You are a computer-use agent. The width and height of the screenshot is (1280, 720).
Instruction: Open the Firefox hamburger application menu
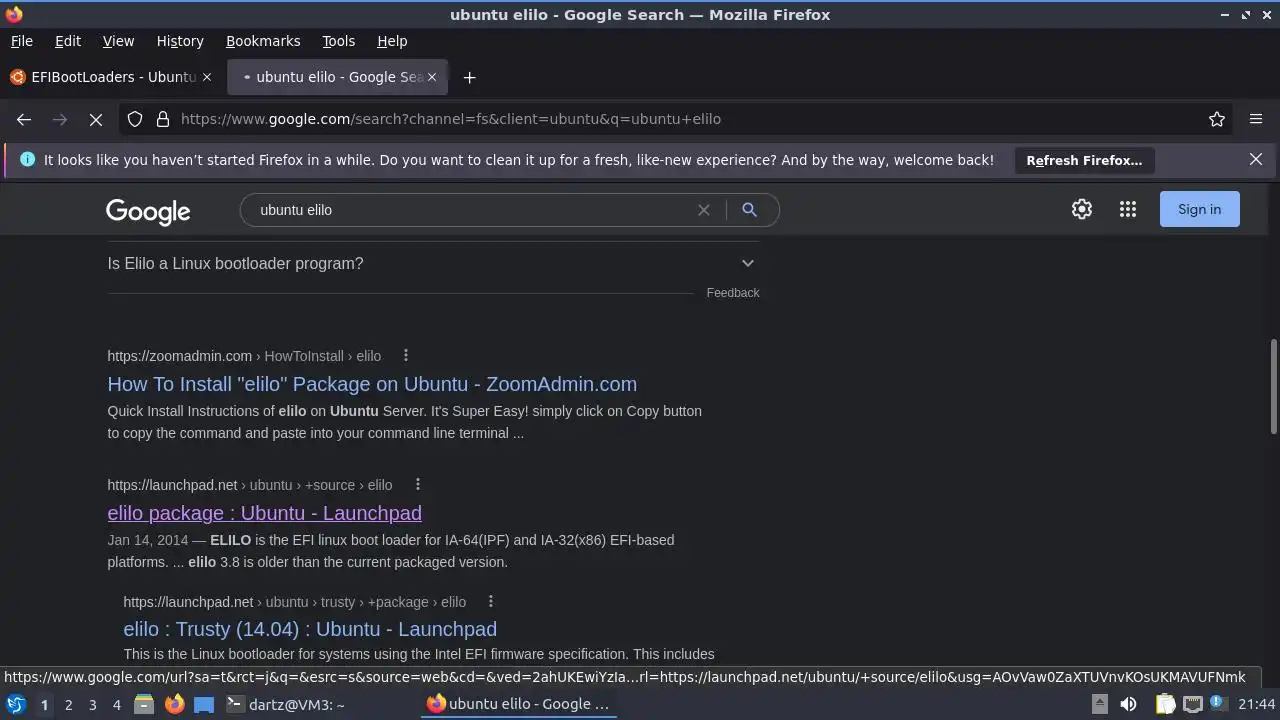click(1256, 119)
